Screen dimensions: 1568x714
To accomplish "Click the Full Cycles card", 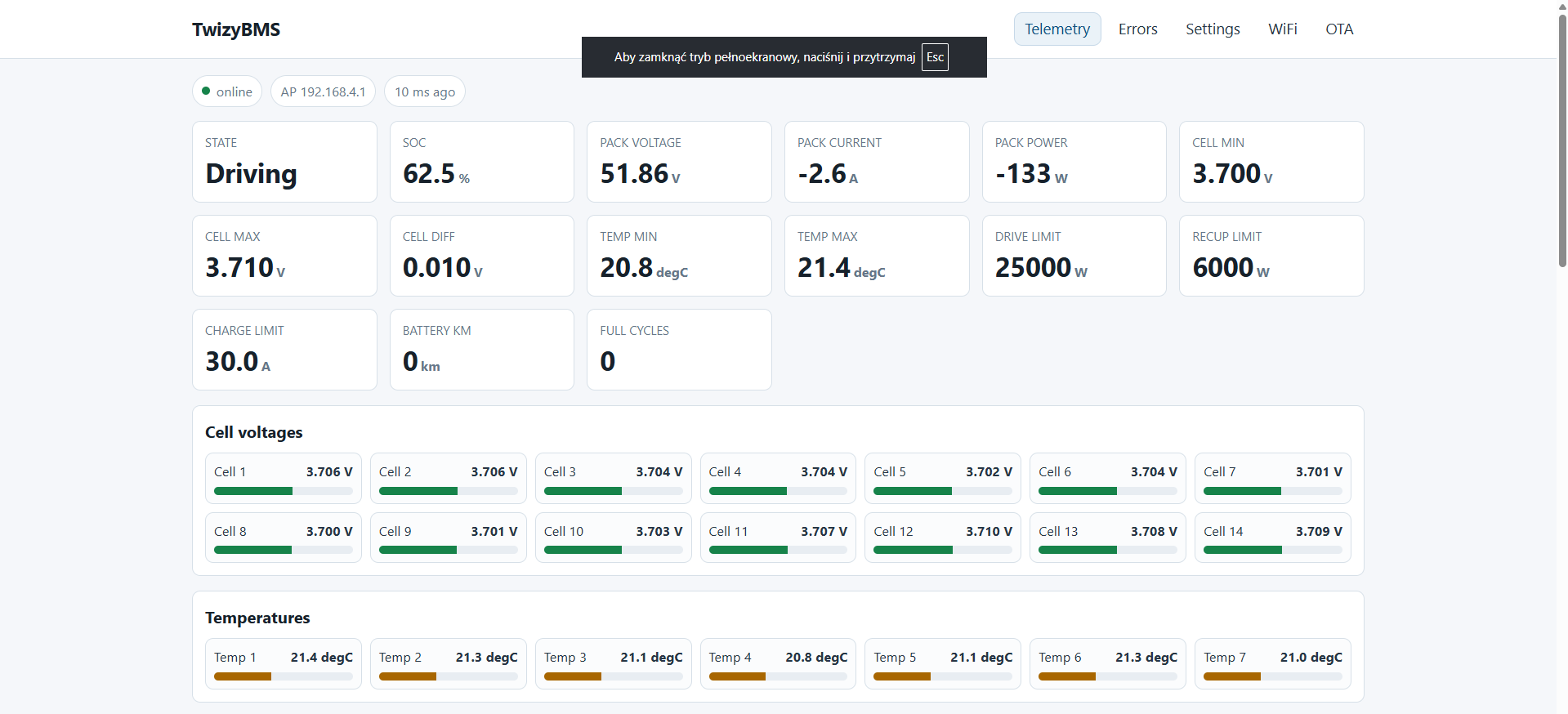I will 679,350.
